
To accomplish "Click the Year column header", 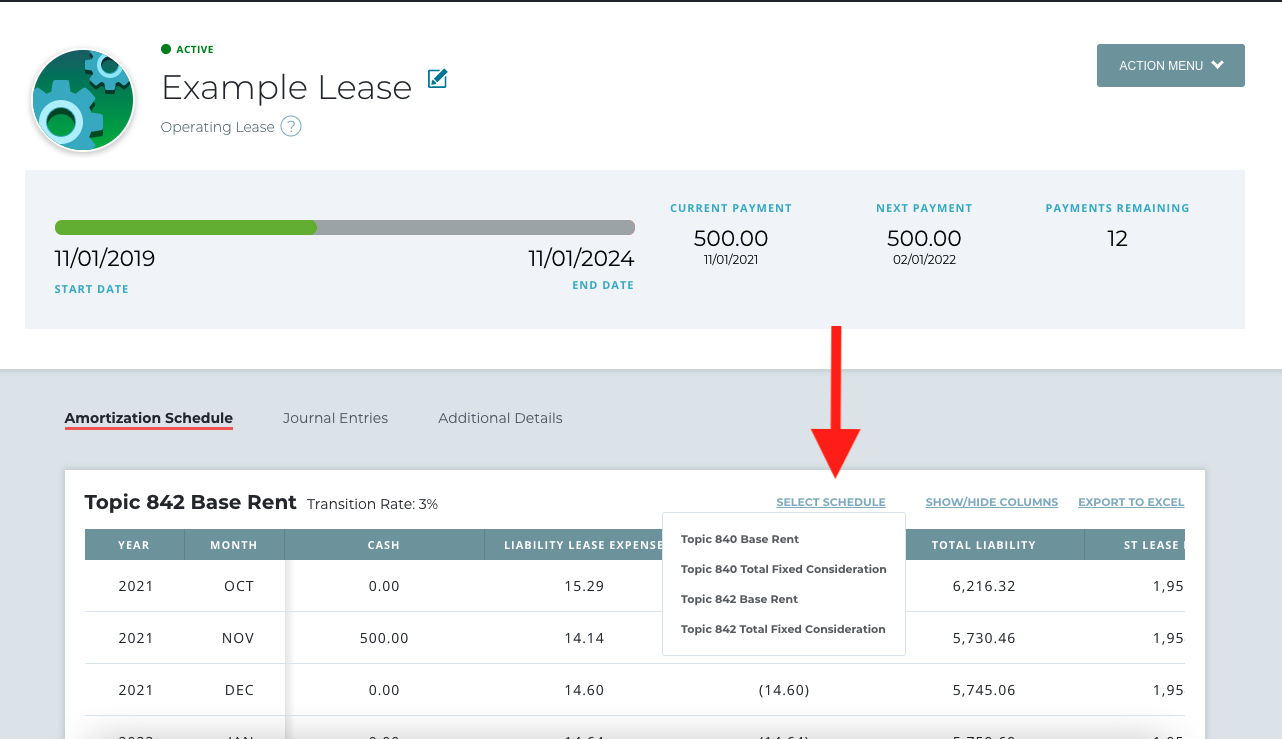I will 134,545.
